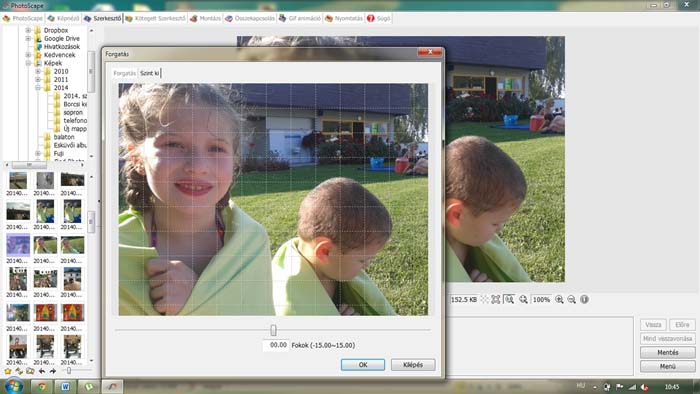Screen dimensions: 700x394
Task: Expand the Fuji folder node
Action: (38, 153)
